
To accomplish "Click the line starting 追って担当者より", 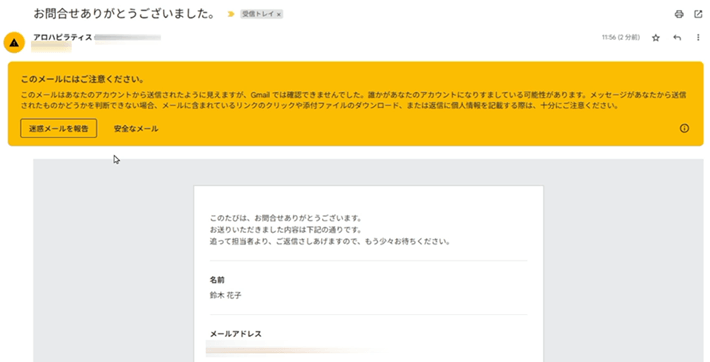I will tap(330, 241).
